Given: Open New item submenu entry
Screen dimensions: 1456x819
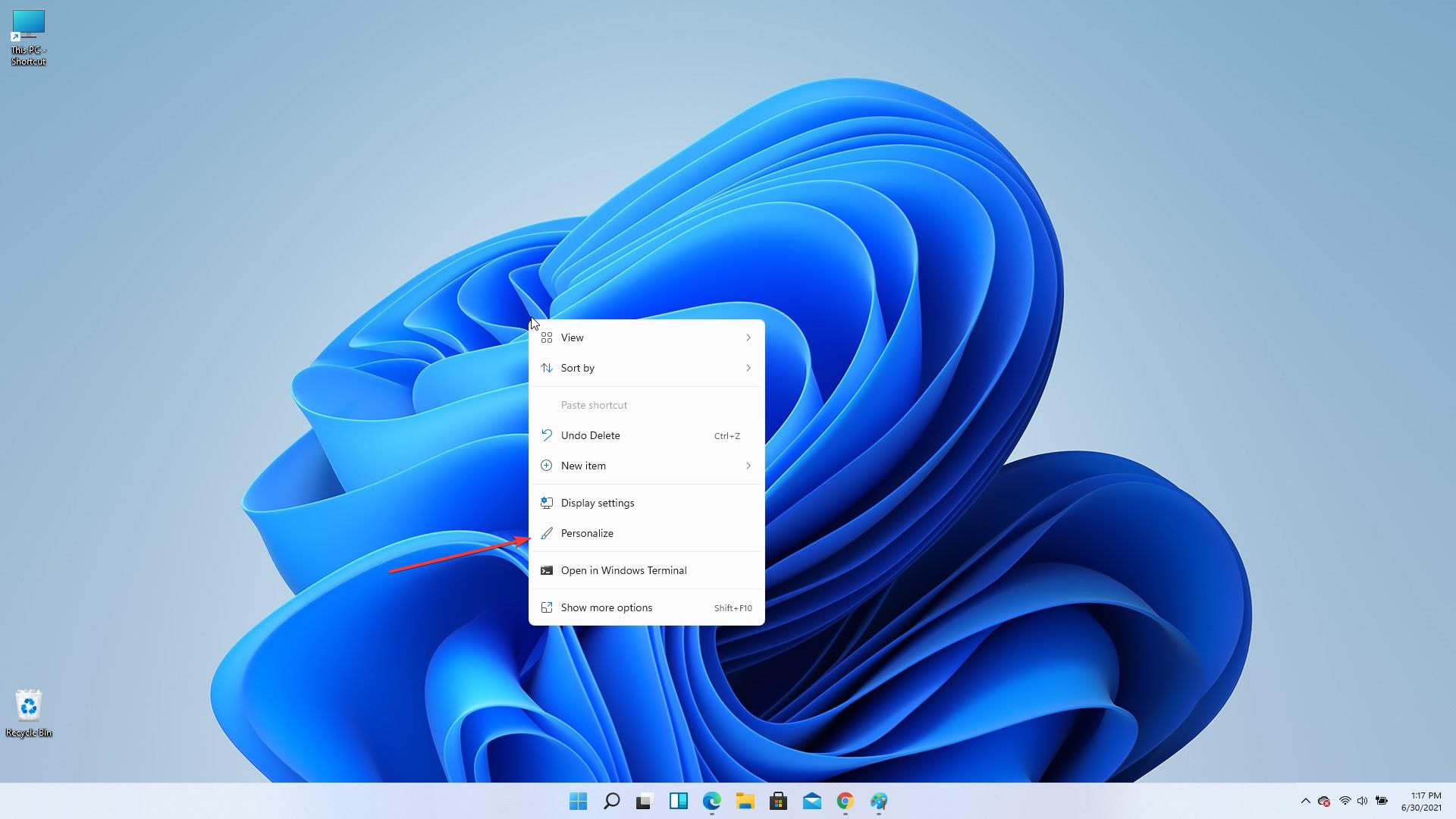Looking at the screenshot, I should pyautogui.click(x=646, y=466).
